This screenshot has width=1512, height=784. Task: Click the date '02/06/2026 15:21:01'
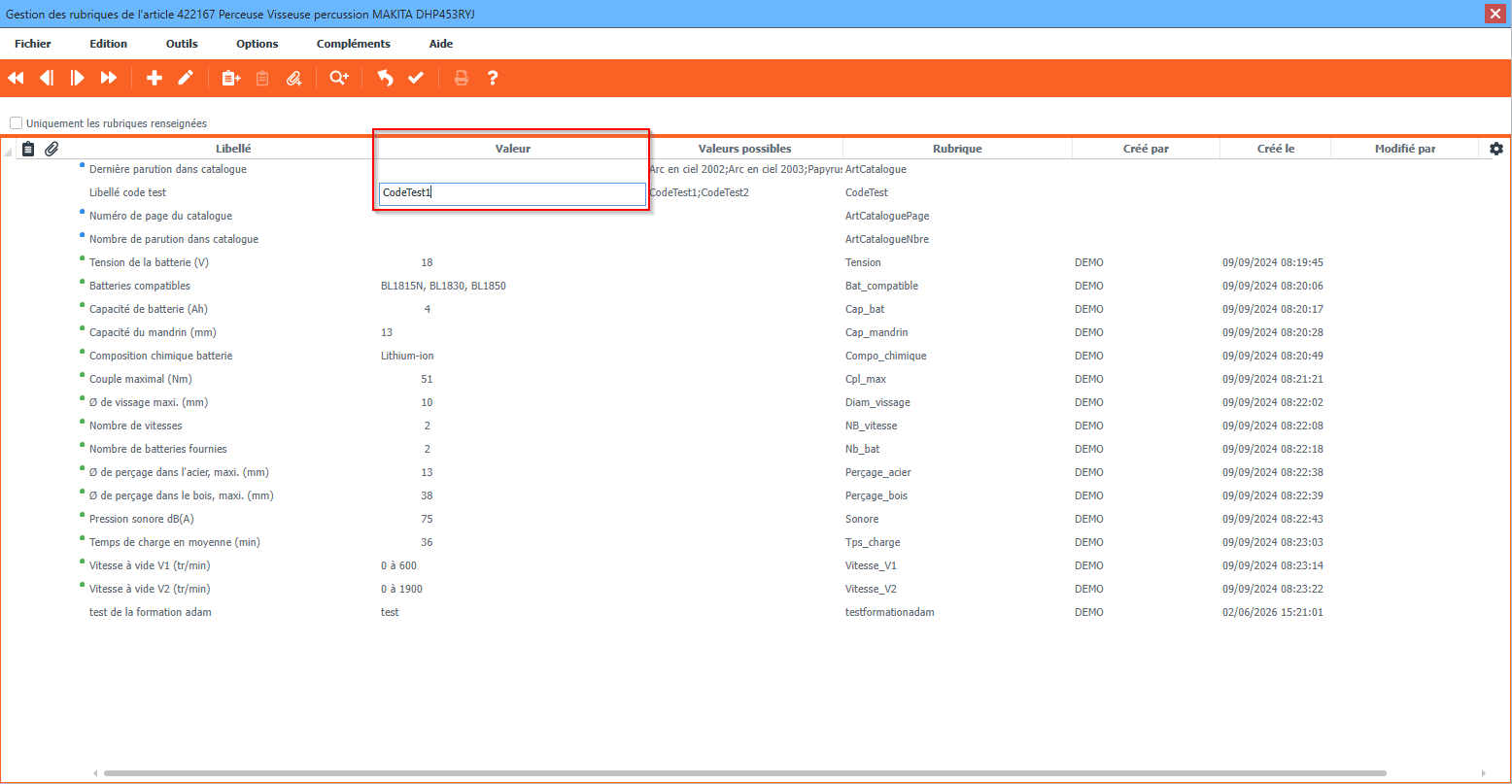1272,612
